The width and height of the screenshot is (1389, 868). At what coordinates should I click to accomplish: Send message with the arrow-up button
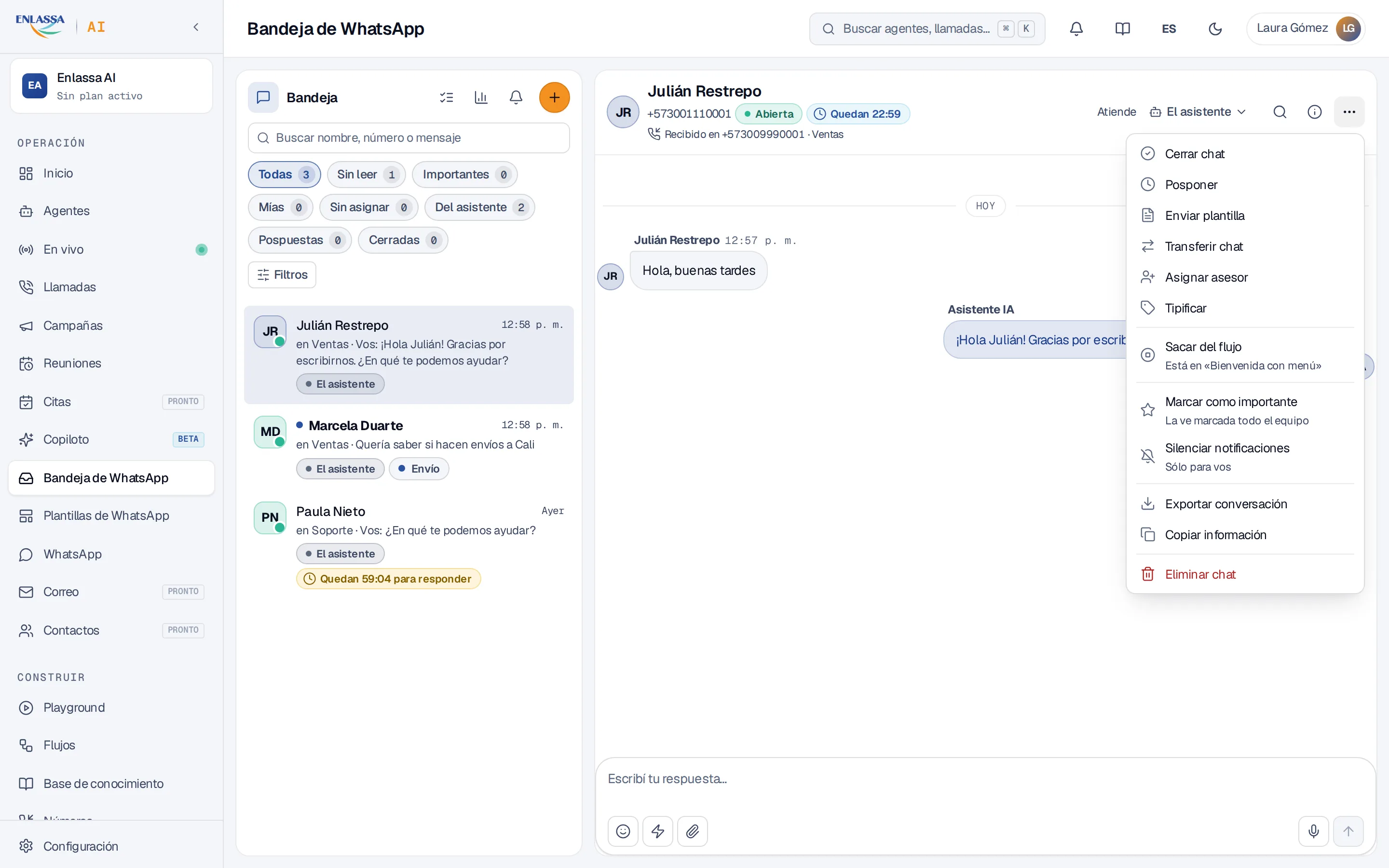tap(1348, 831)
